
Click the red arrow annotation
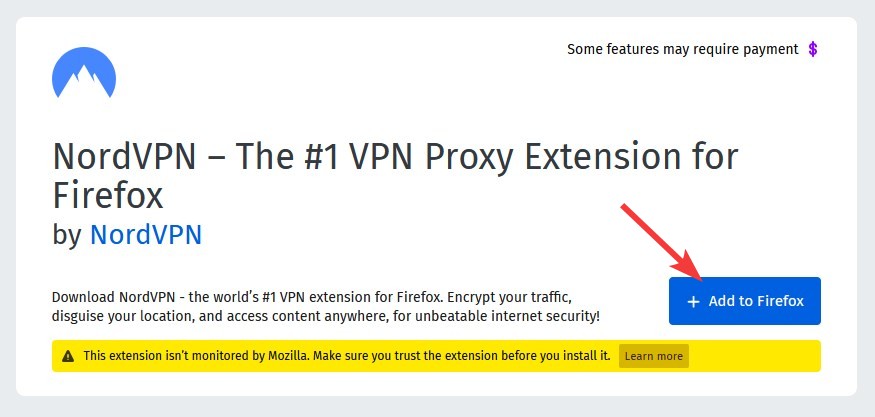662,242
